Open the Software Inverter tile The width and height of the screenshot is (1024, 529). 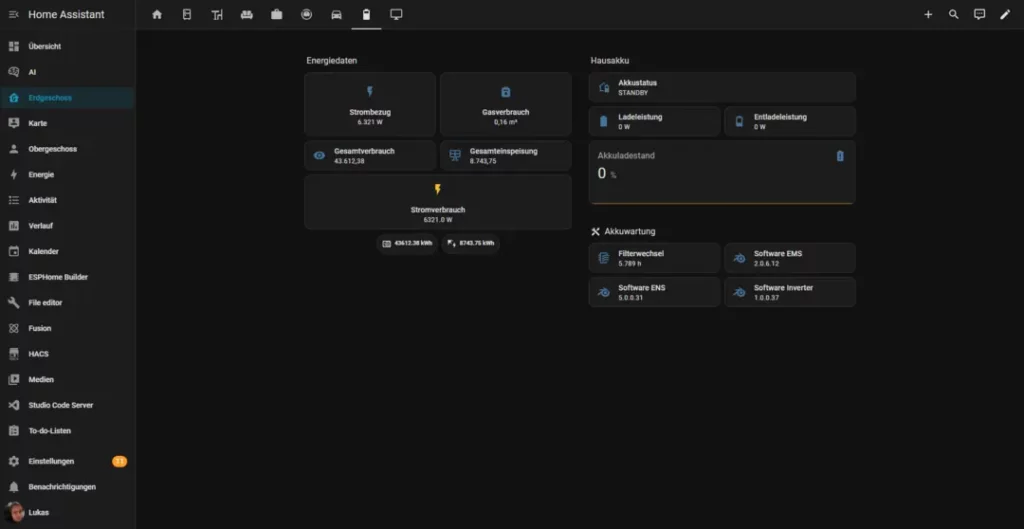coord(790,292)
